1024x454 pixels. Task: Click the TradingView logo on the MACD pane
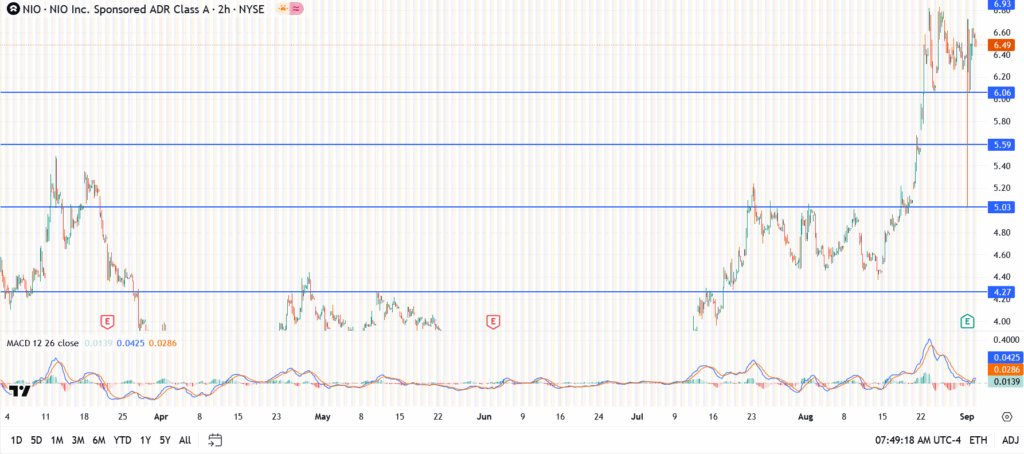click(20, 391)
